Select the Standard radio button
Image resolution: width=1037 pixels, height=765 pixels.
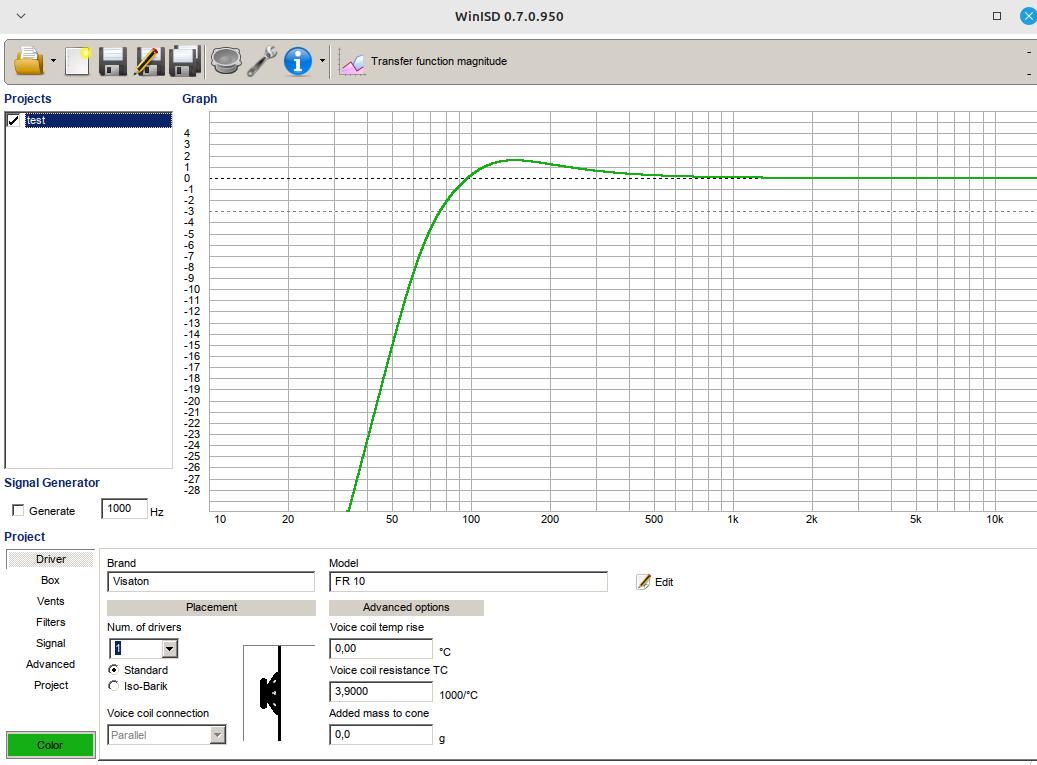pos(113,670)
